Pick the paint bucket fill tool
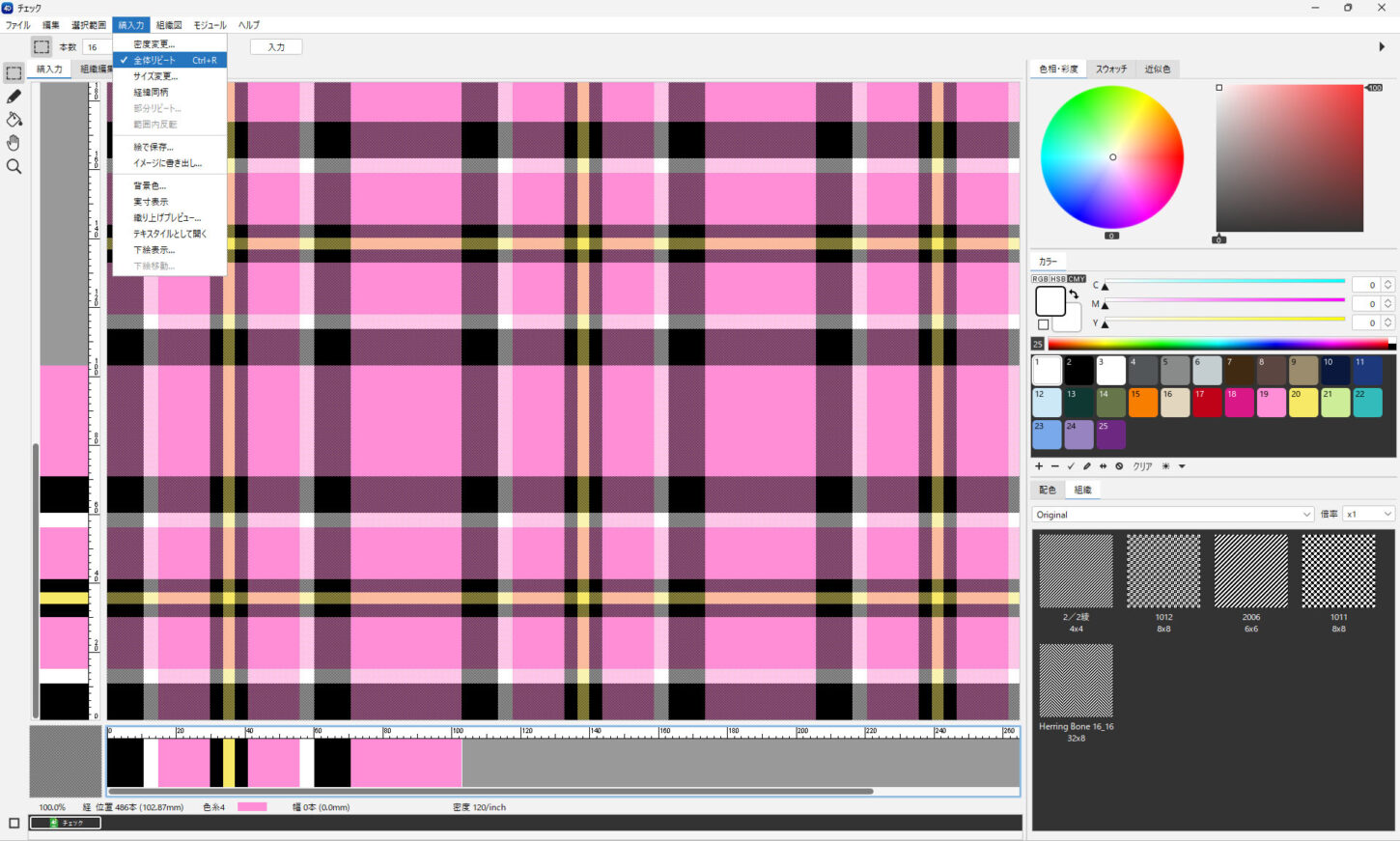1400x841 pixels. (14, 120)
